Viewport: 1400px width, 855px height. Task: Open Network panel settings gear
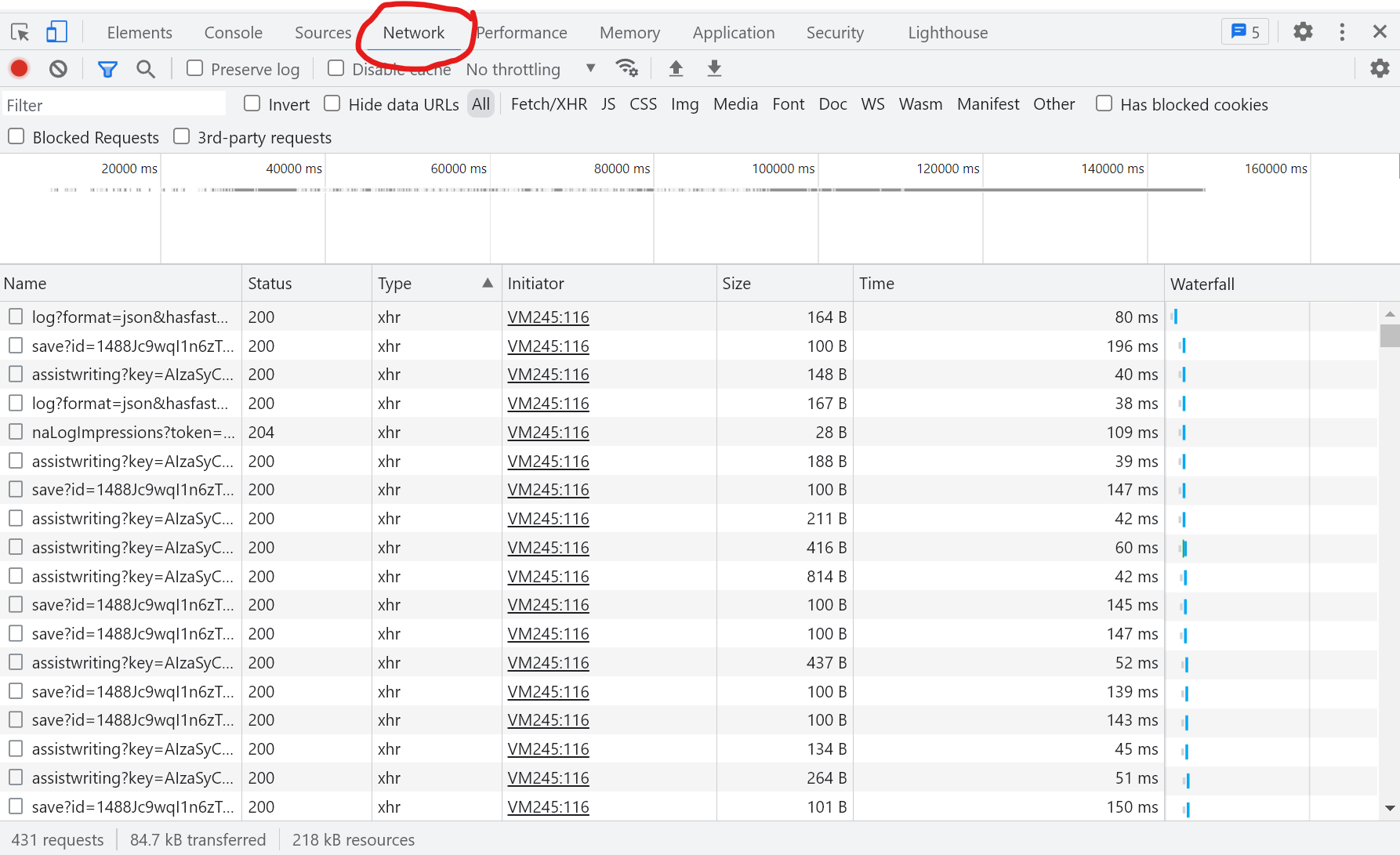tap(1380, 68)
